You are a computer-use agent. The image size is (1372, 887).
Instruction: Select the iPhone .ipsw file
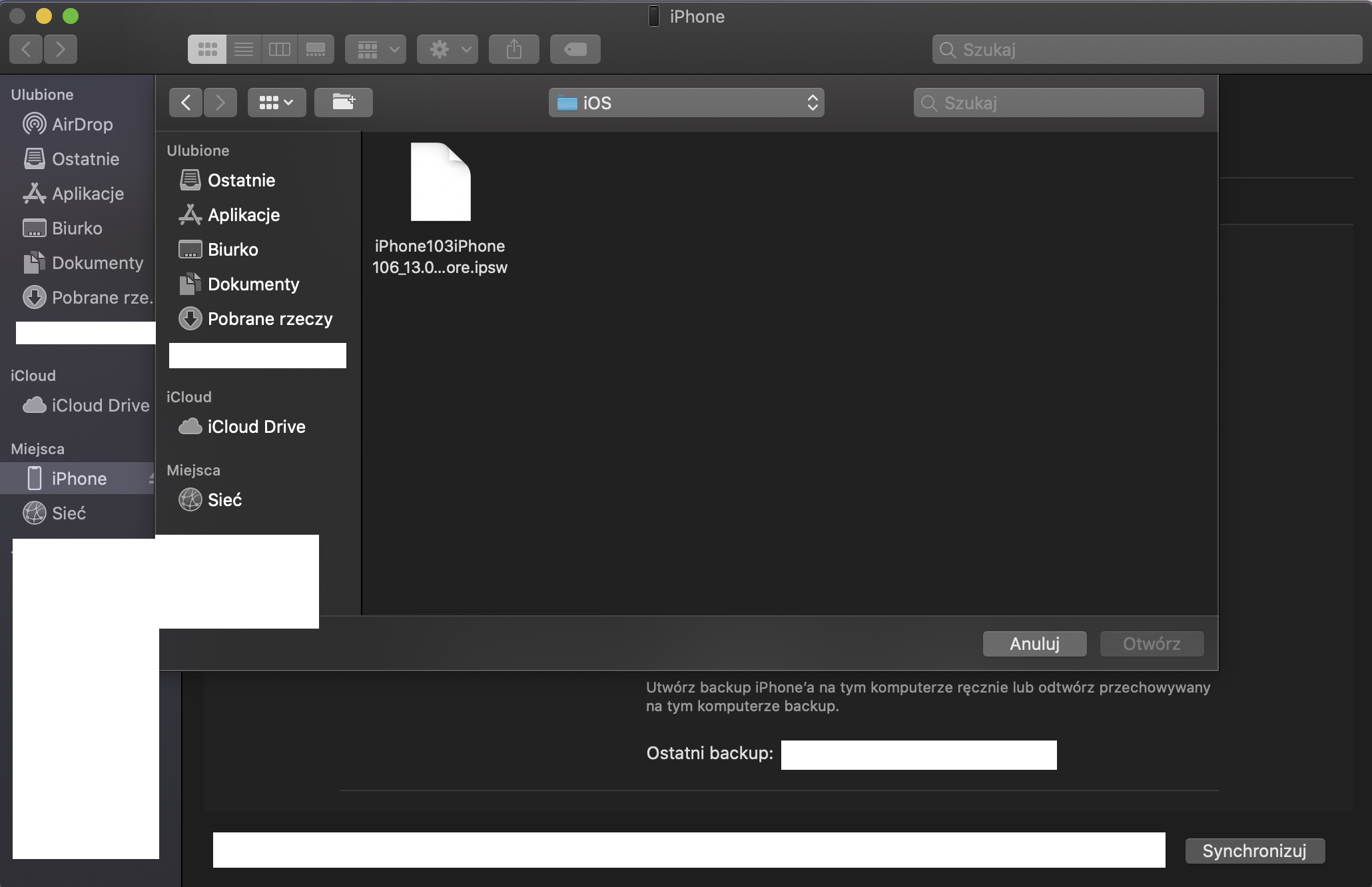(440, 182)
